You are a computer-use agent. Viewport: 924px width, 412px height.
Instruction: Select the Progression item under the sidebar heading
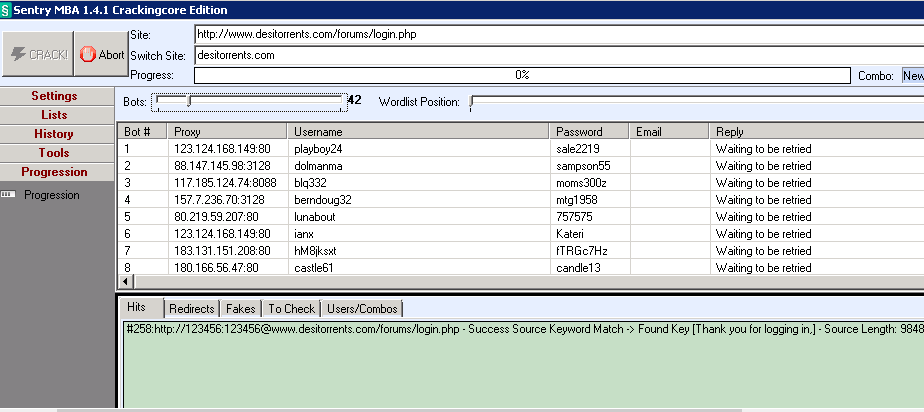click(51, 195)
